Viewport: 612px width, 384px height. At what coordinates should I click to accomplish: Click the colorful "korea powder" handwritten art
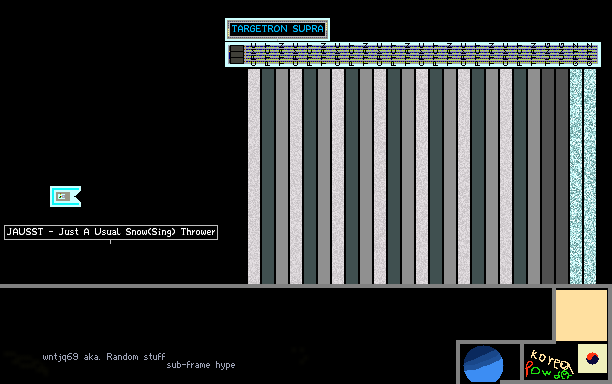click(549, 364)
